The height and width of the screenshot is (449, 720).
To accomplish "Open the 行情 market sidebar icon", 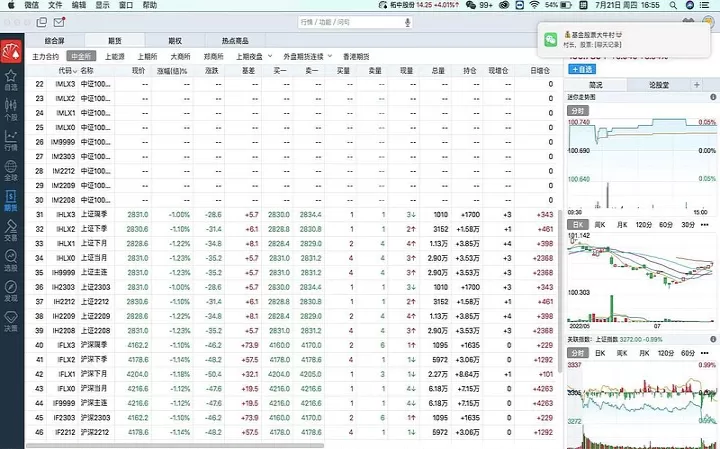I will point(11,140).
